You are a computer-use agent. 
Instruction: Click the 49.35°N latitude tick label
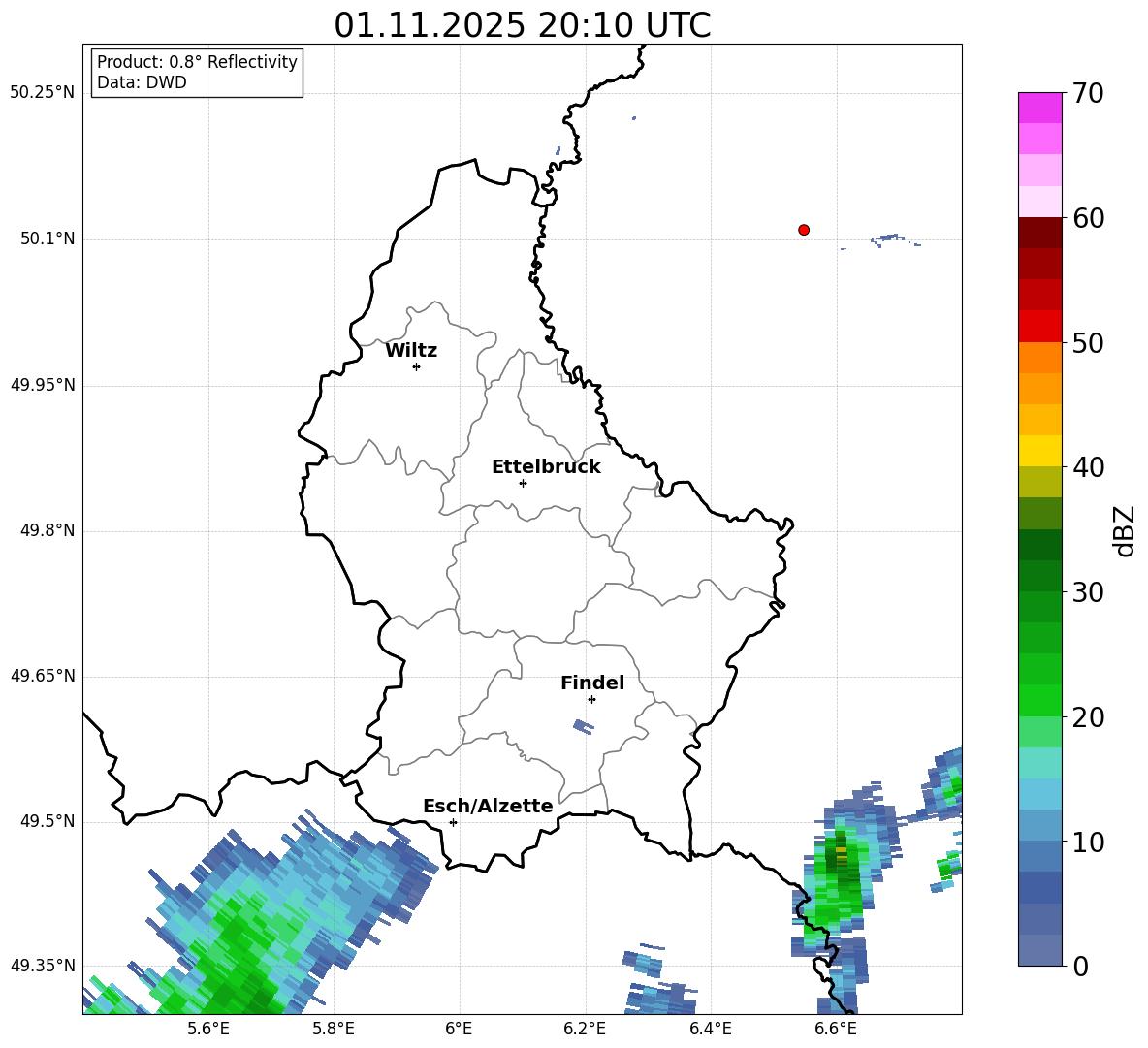click(43, 966)
